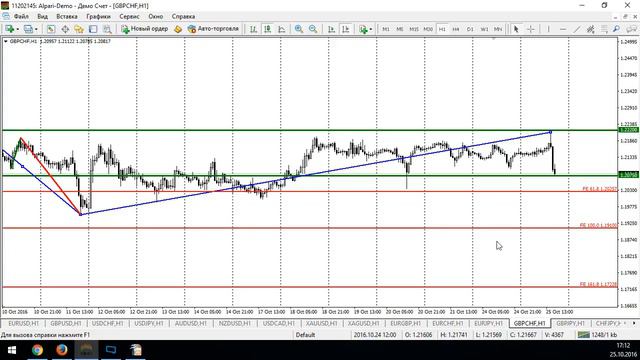The image size is (640, 360).
Task: Switch to the GBPJPY,H1 chart tab
Action: pyautogui.click(x=570, y=323)
